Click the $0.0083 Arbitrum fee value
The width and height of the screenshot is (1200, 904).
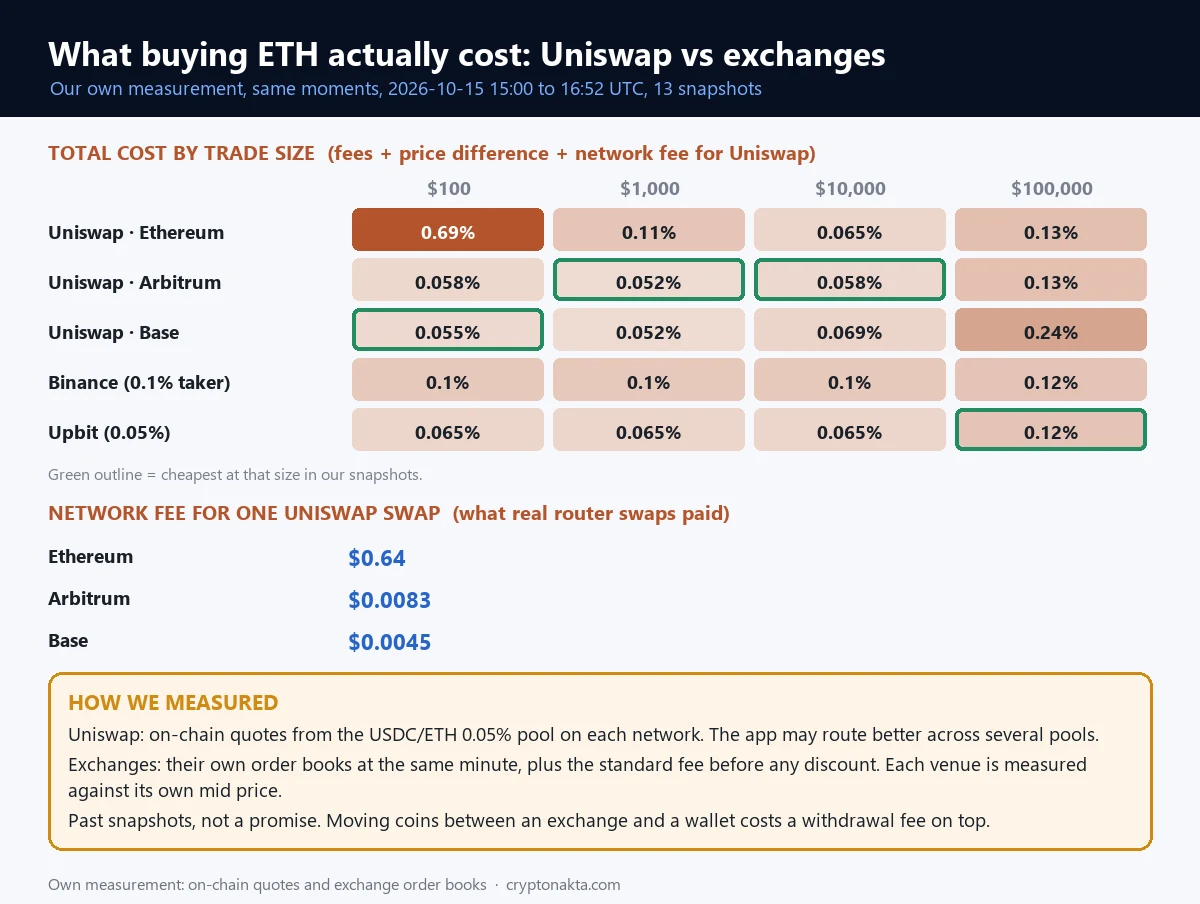click(x=389, y=601)
